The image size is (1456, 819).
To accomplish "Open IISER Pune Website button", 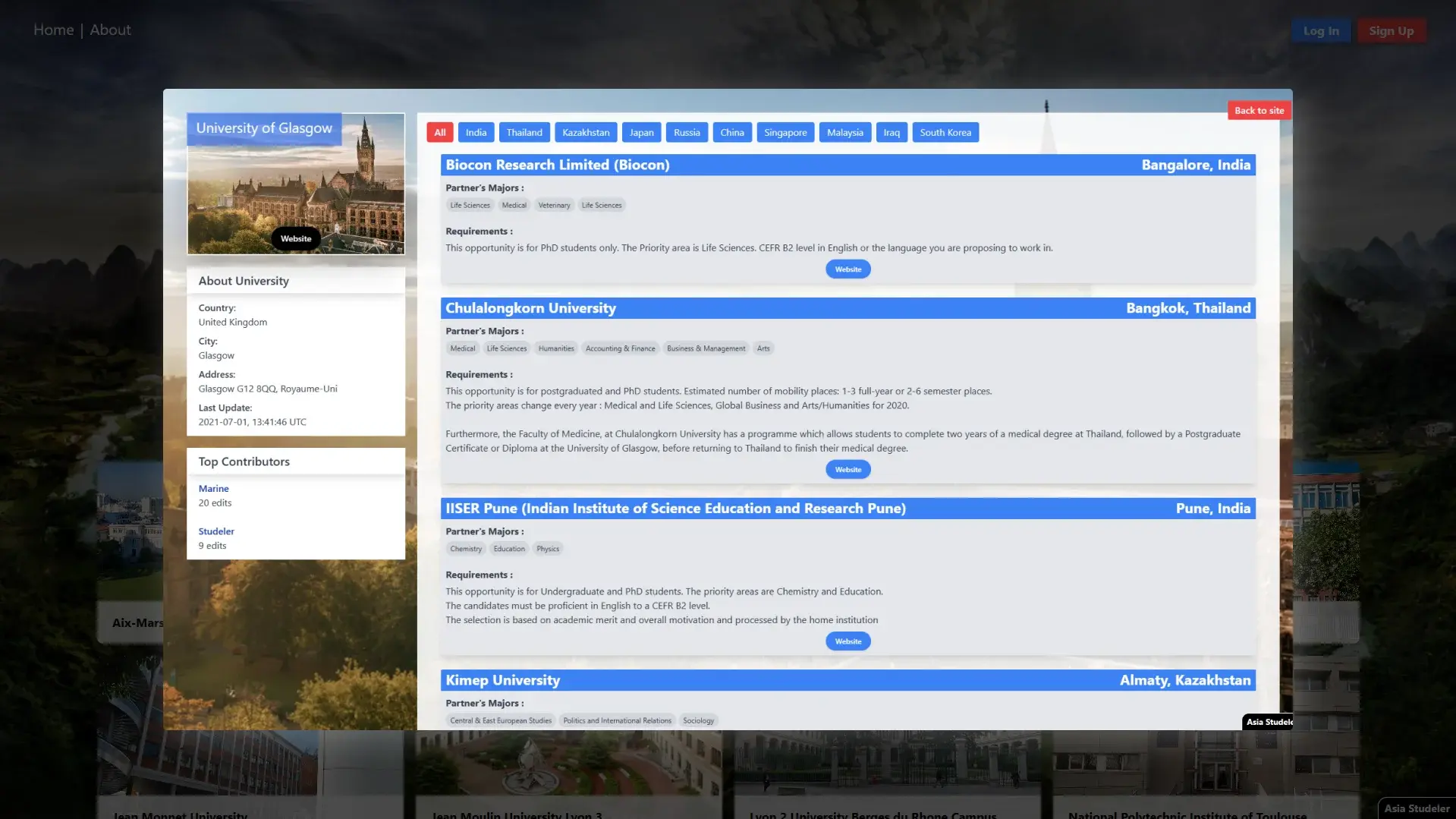I will (848, 641).
